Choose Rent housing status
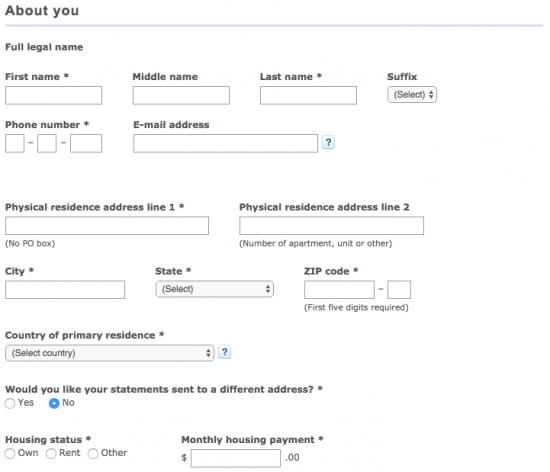 51,453
